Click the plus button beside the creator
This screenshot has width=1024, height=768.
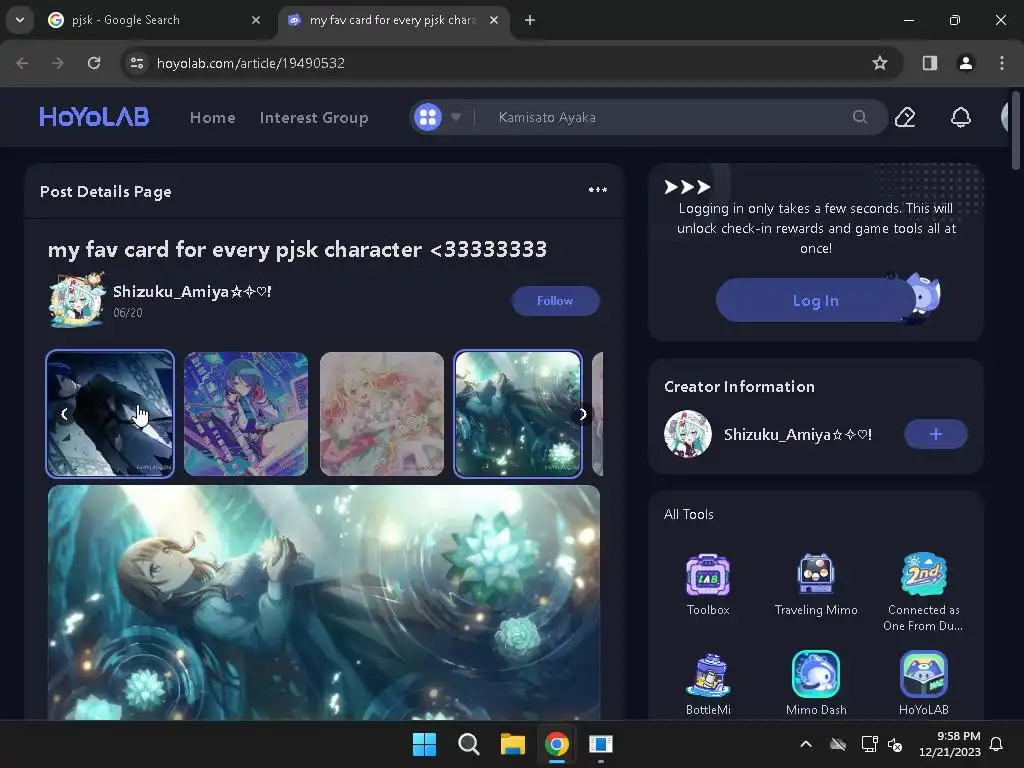[x=936, y=434]
